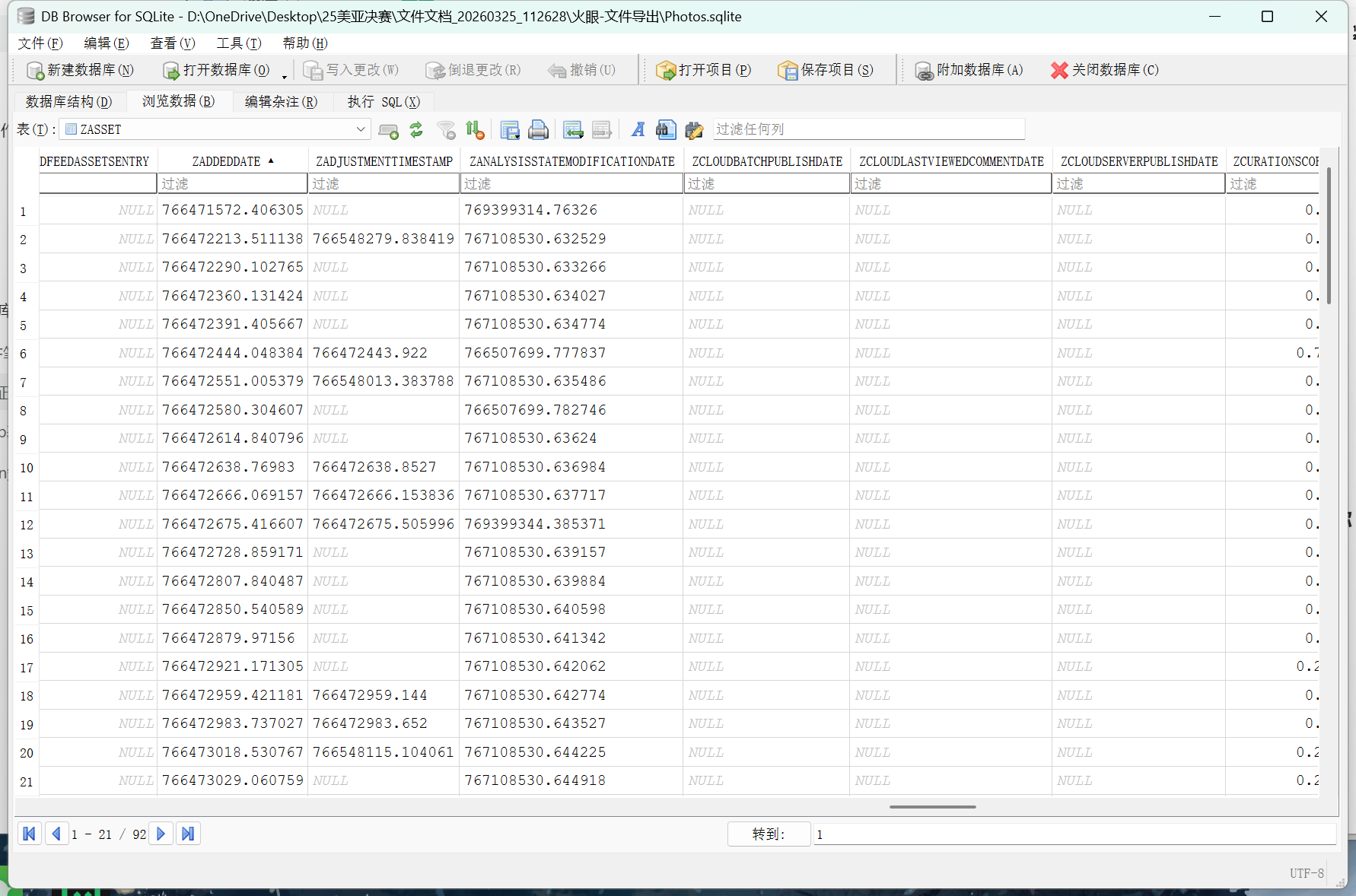Expand the ZASSET table dropdown

361,129
